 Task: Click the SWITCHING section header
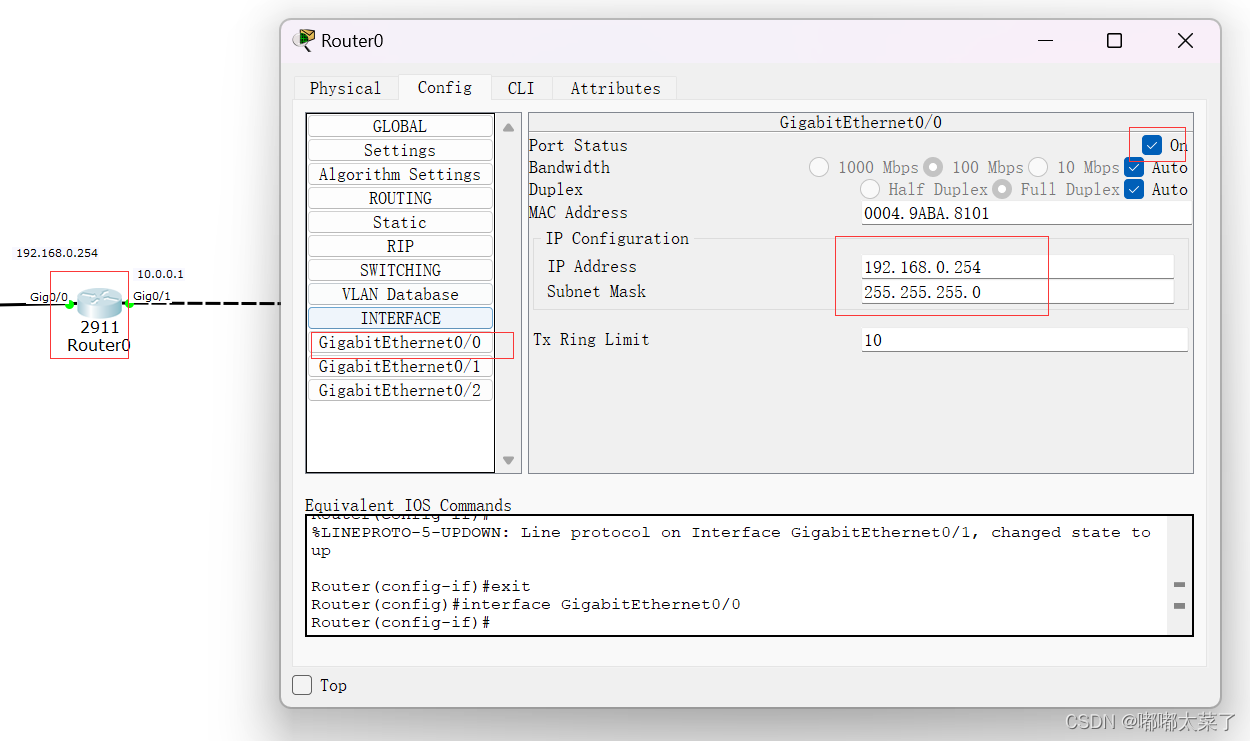400,270
